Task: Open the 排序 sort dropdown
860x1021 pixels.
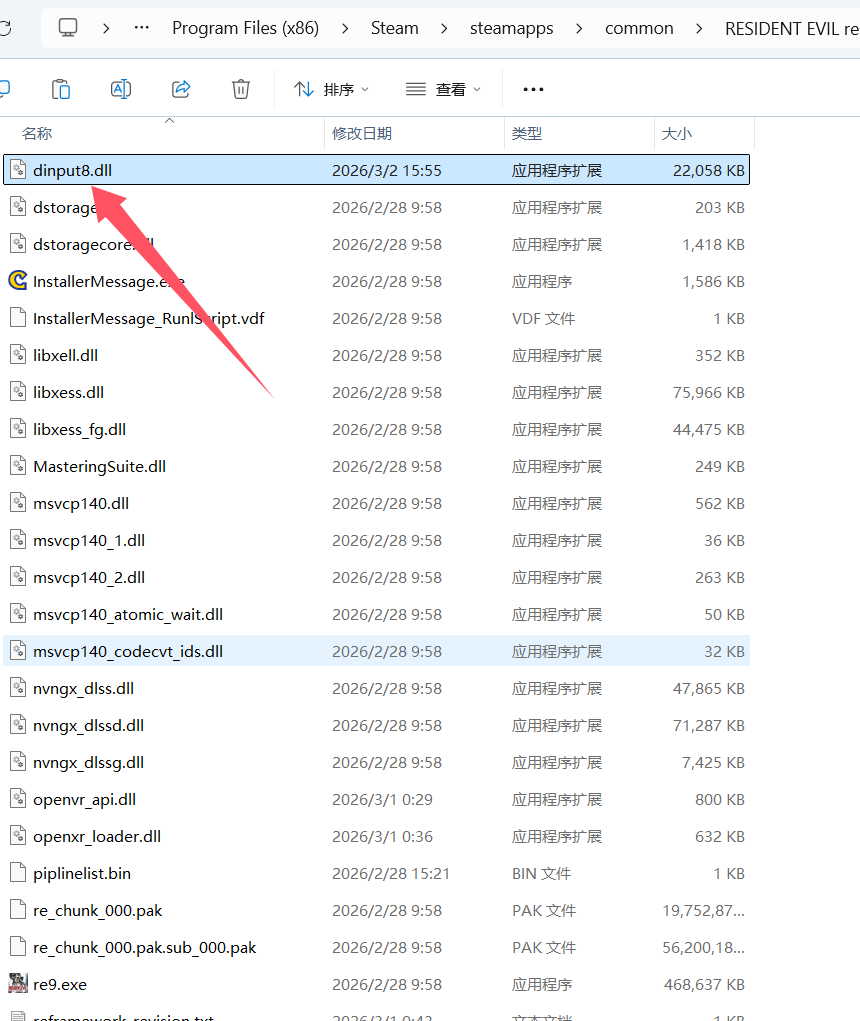Action: pos(332,89)
